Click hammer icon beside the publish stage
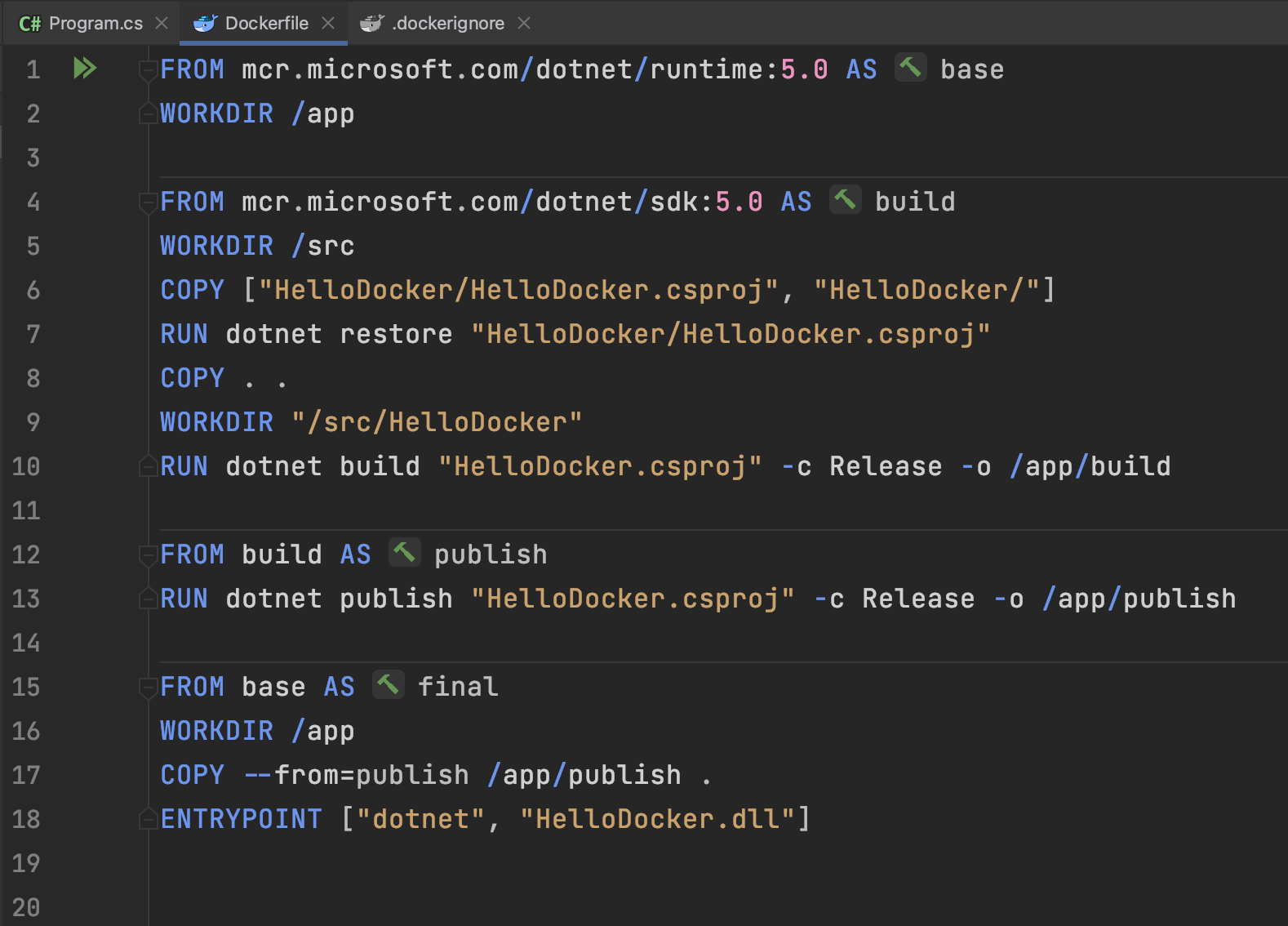1288x926 pixels. coord(404,553)
